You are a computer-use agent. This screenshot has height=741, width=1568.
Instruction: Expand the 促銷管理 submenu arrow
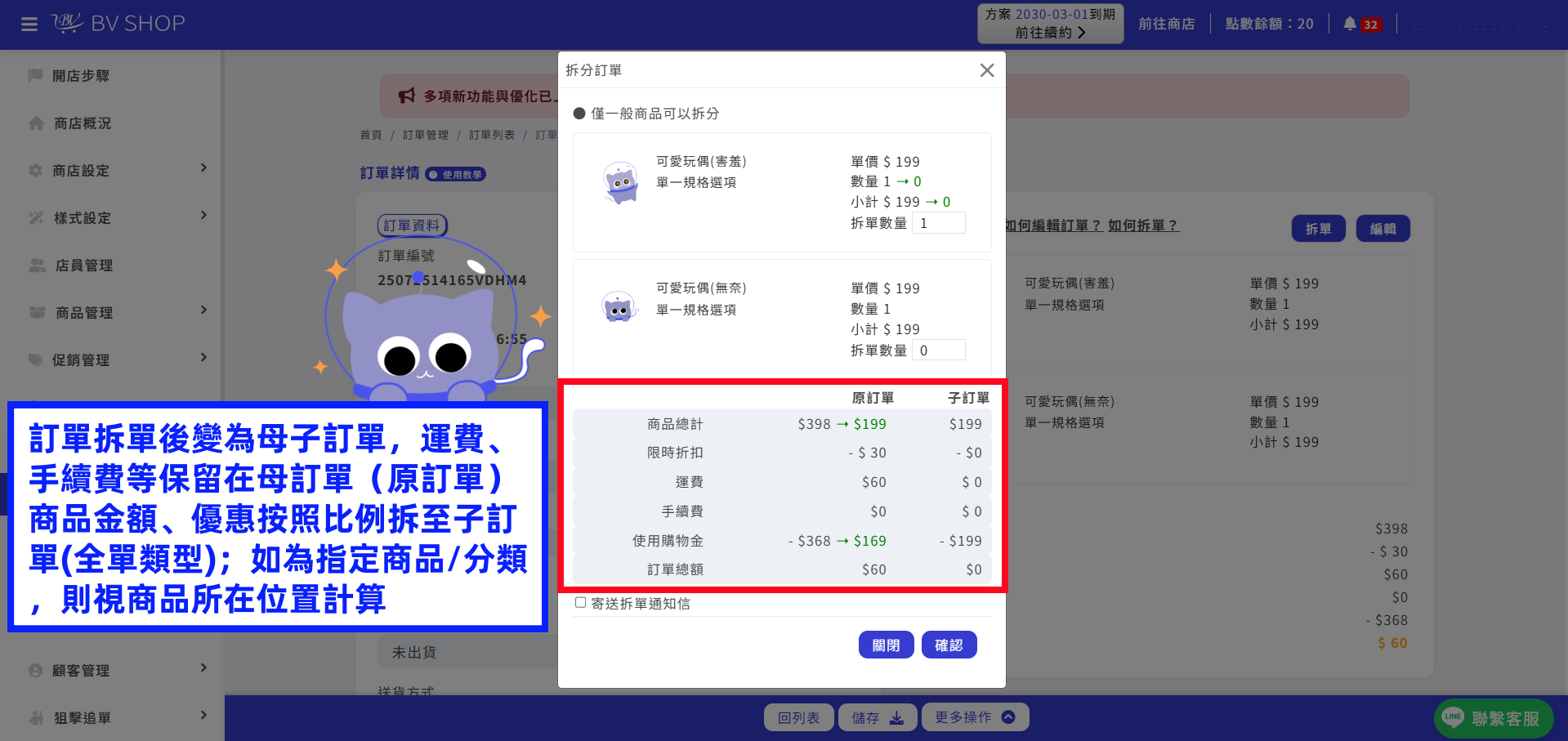(203, 358)
